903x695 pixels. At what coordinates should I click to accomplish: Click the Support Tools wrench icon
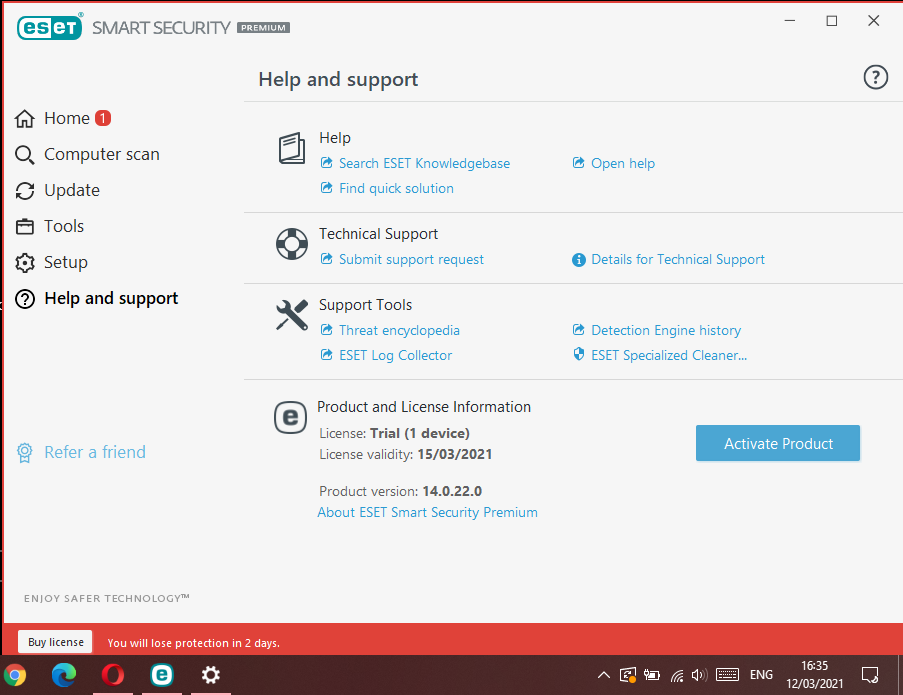pyautogui.click(x=292, y=315)
